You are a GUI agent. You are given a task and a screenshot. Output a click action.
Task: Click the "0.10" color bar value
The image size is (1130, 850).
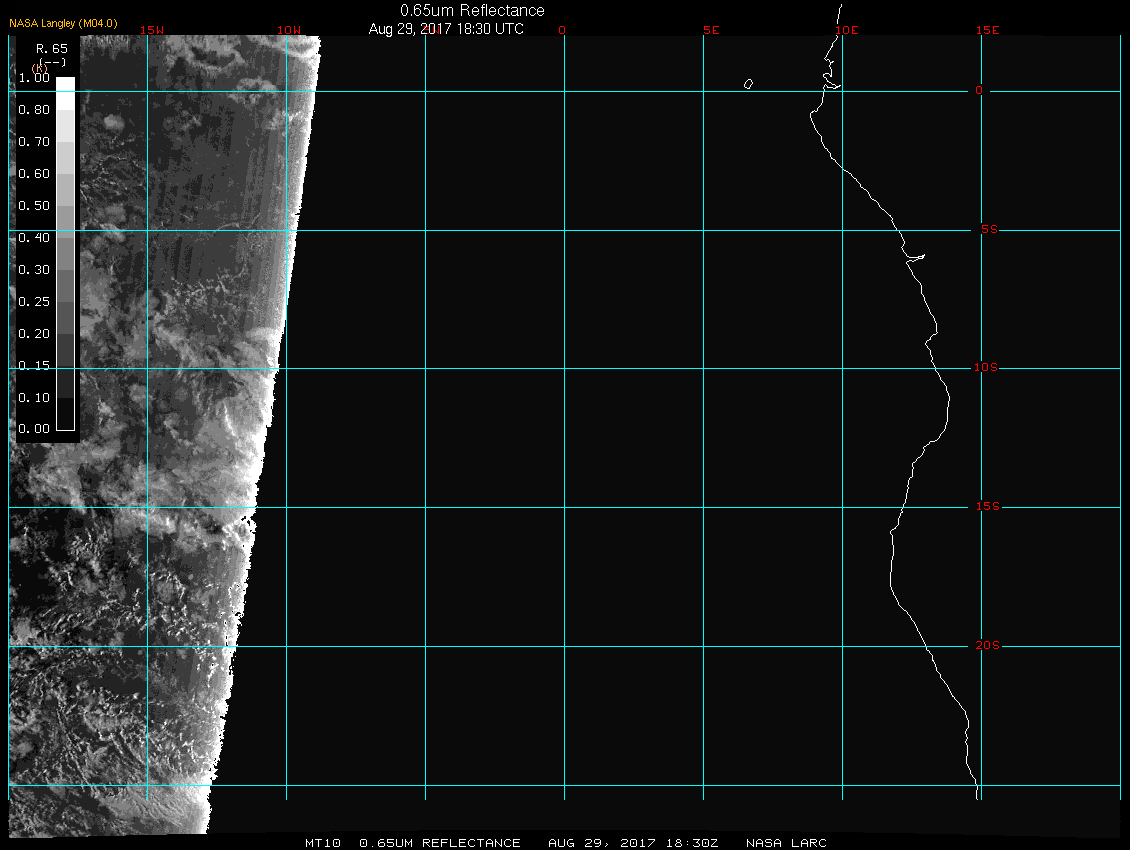pos(34,398)
